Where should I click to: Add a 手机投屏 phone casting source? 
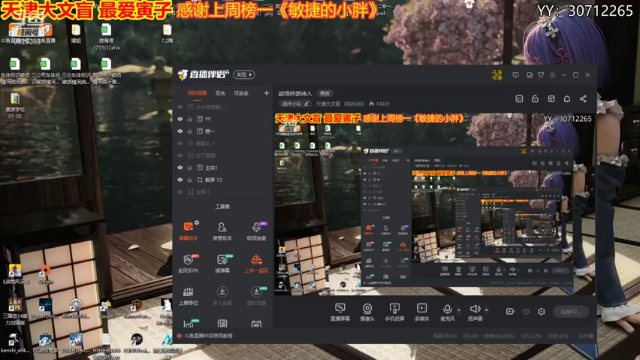click(x=394, y=312)
